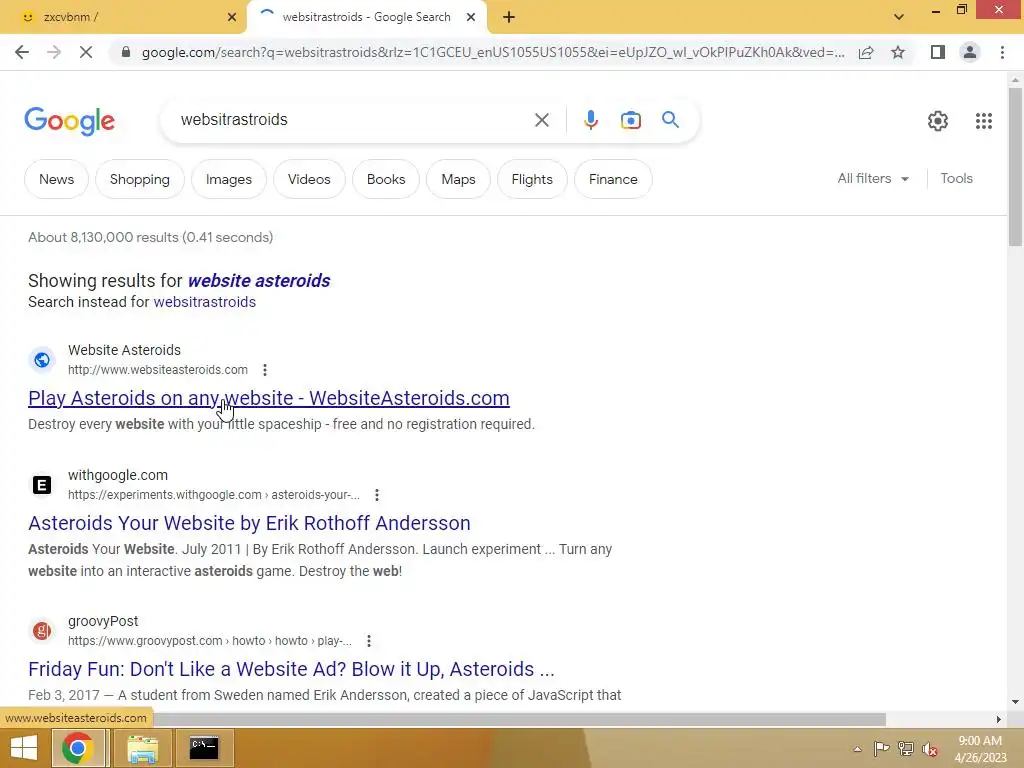Viewport: 1024px width, 768px height.
Task: Filter results by Videos
Action: click(309, 179)
